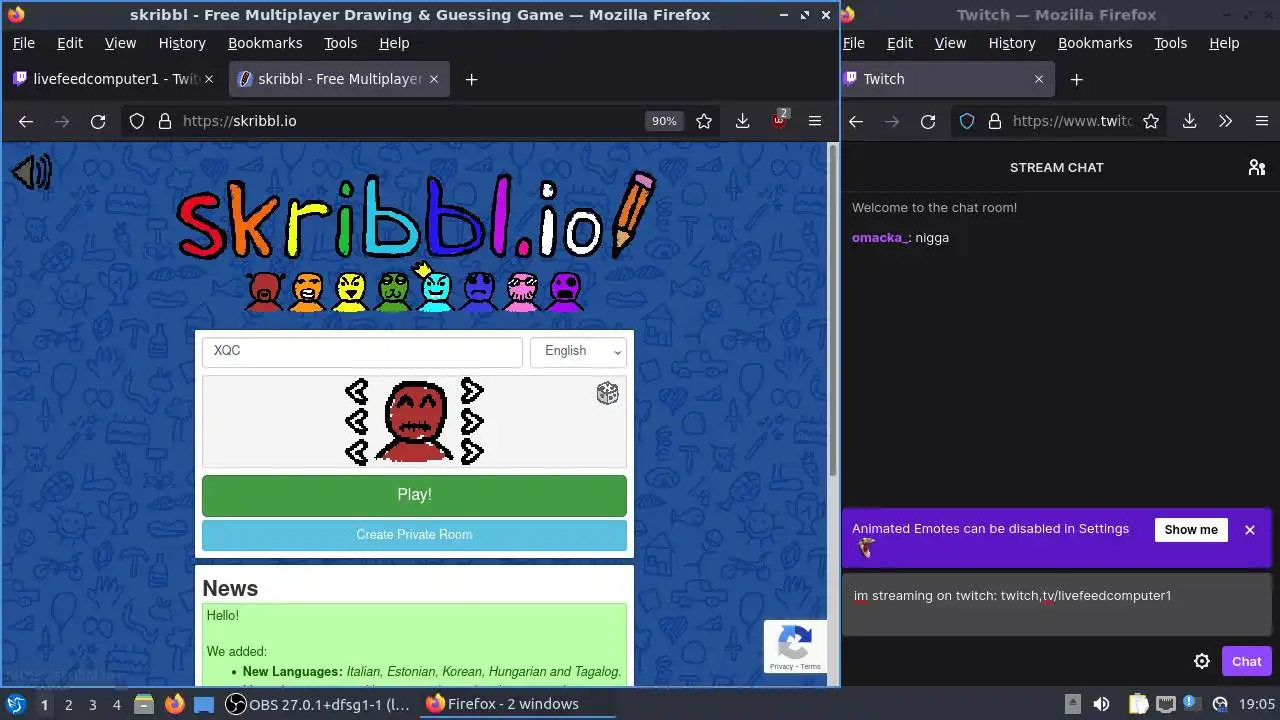The width and height of the screenshot is (1280, 720).
Task: Click omacka_ username in chat
Action: (880, 238)
